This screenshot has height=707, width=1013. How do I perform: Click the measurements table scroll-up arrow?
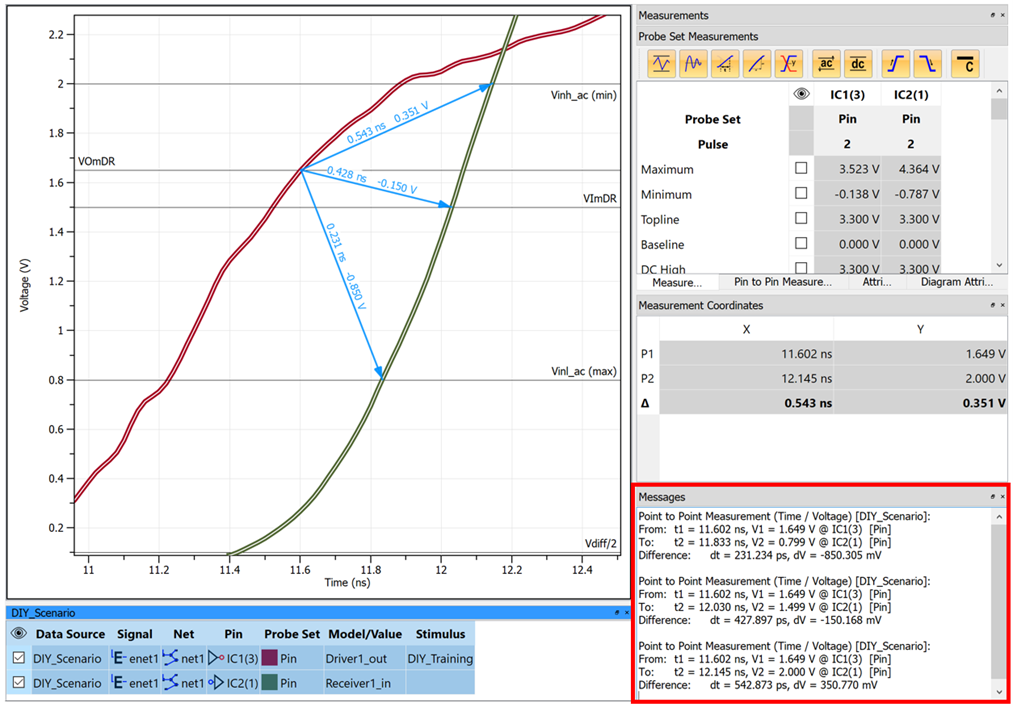click(x=999, y=90)
